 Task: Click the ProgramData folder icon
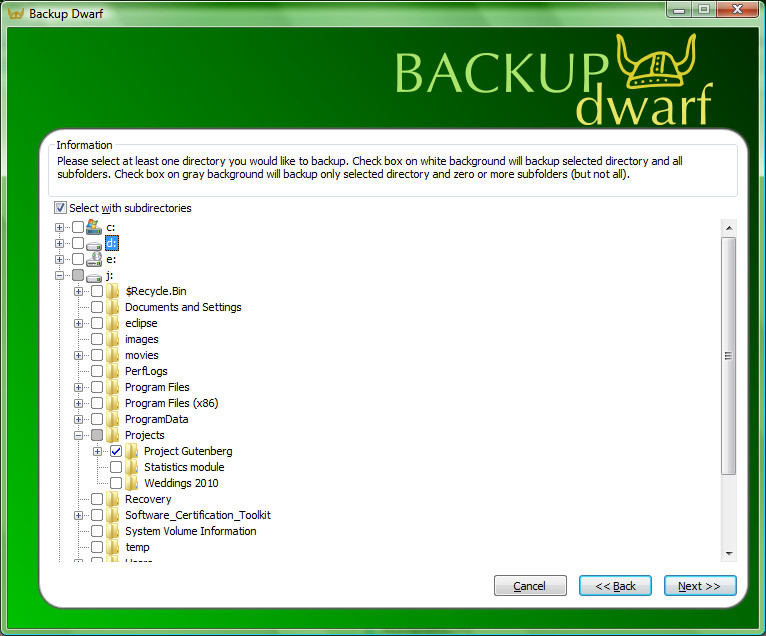click(113, 419)
